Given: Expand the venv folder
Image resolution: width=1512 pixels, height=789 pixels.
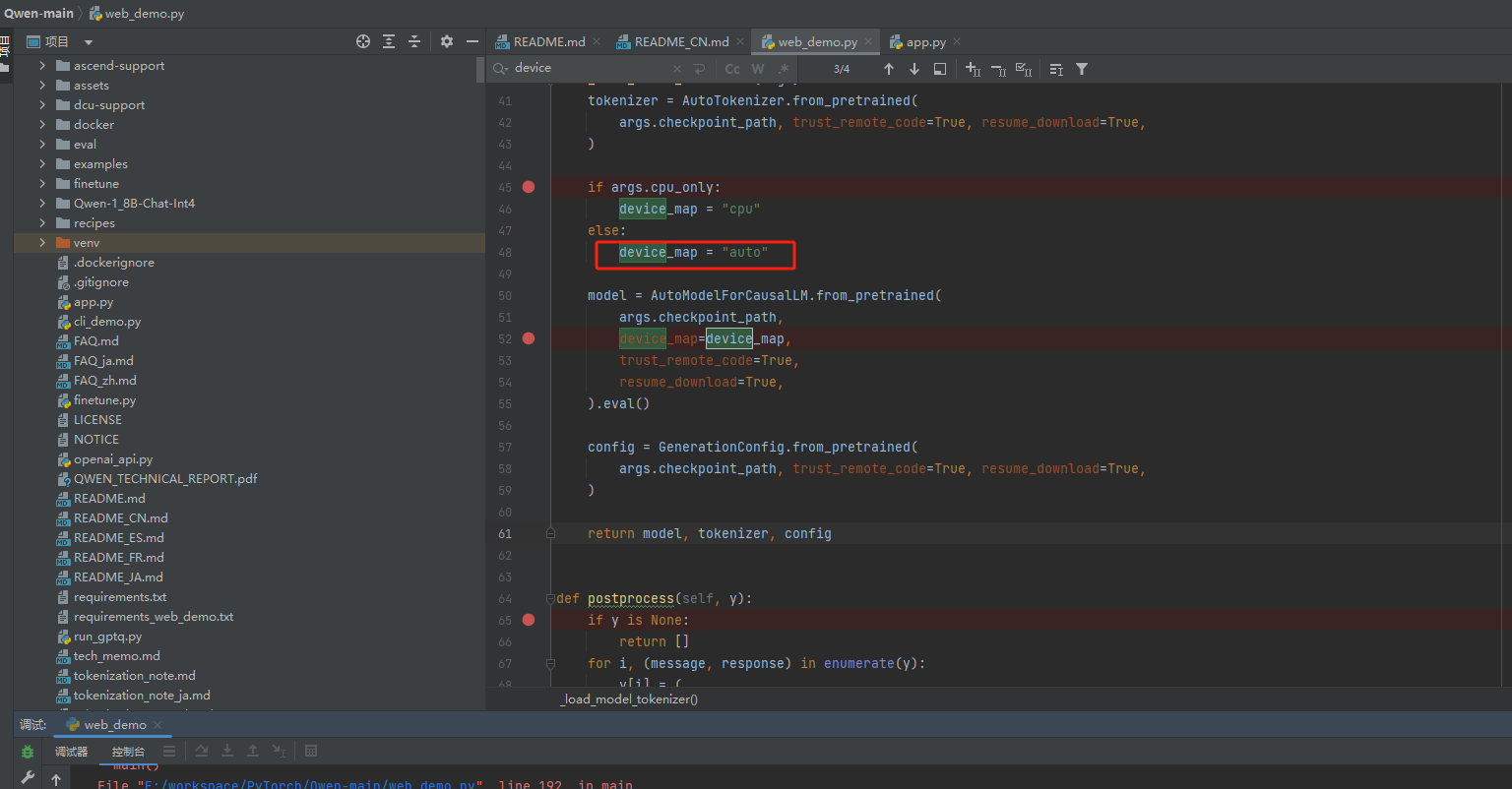Looking at the screenshot, I should click(42, 243).
